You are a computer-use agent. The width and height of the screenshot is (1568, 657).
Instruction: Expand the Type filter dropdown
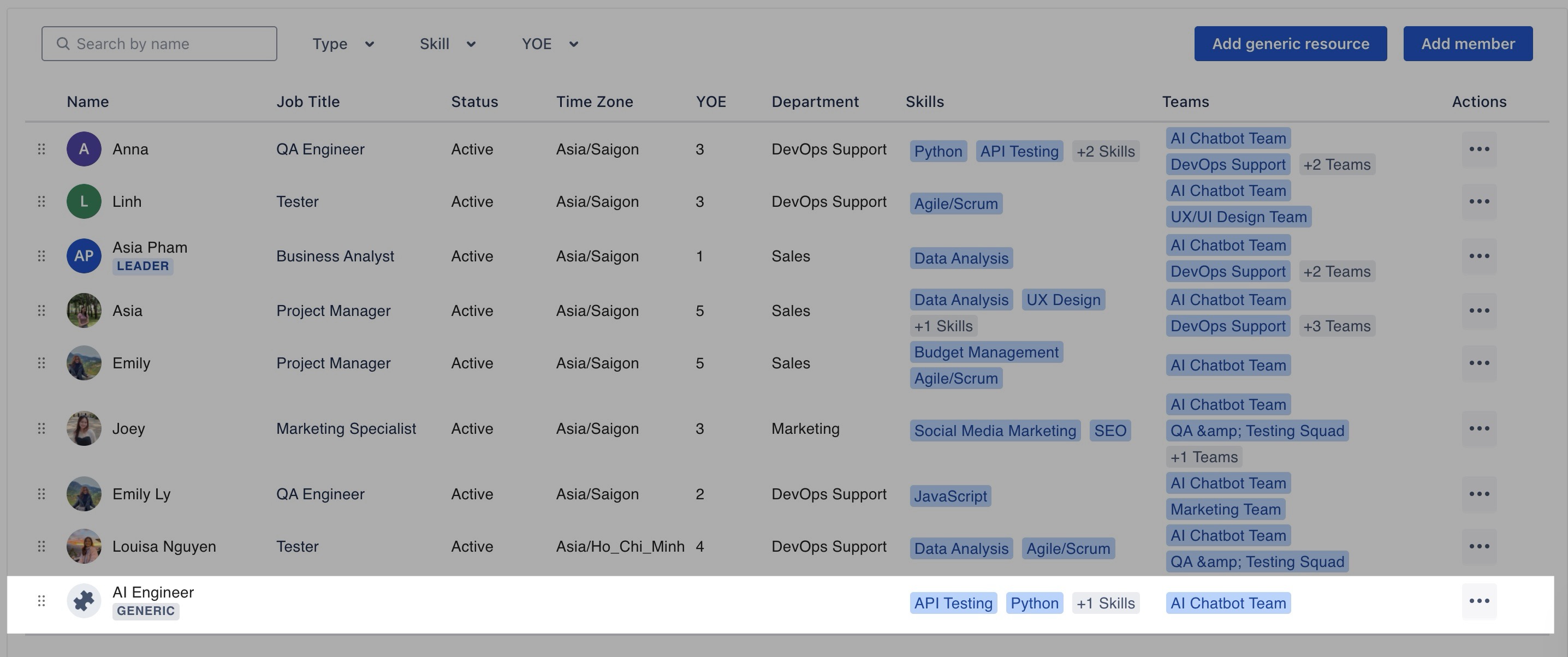[x=343, y=44]
